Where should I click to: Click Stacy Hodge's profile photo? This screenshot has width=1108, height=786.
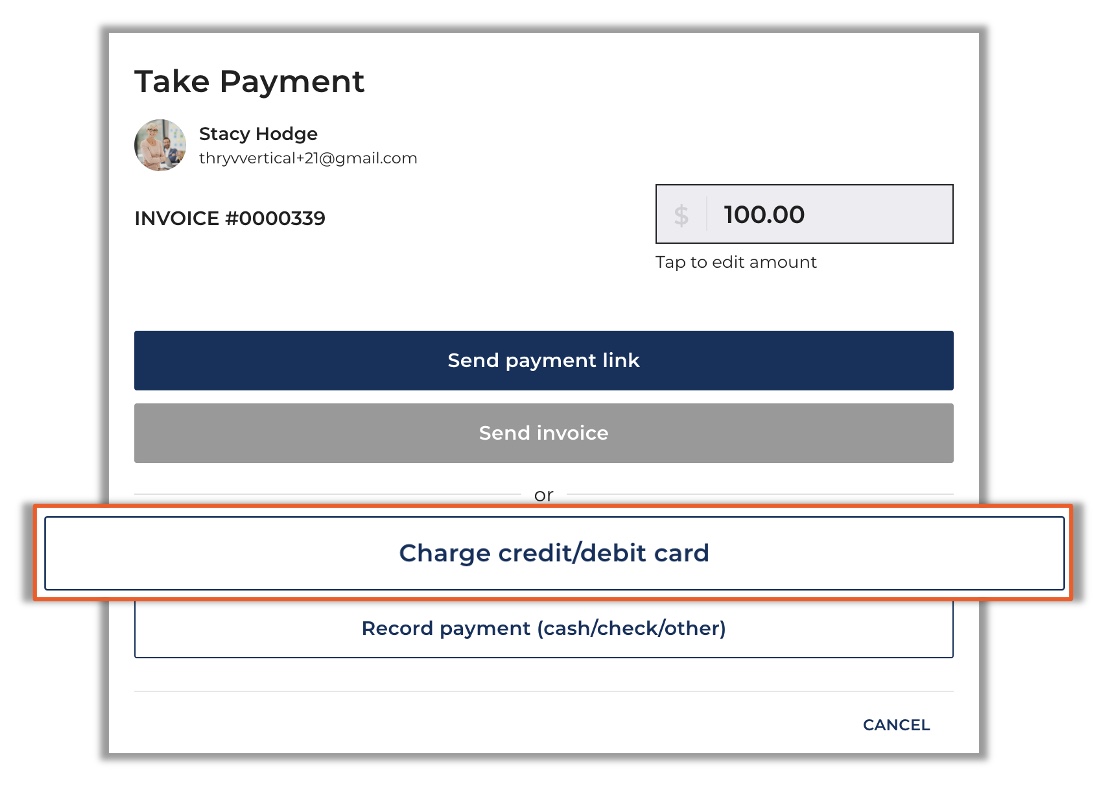click(160, 145)
